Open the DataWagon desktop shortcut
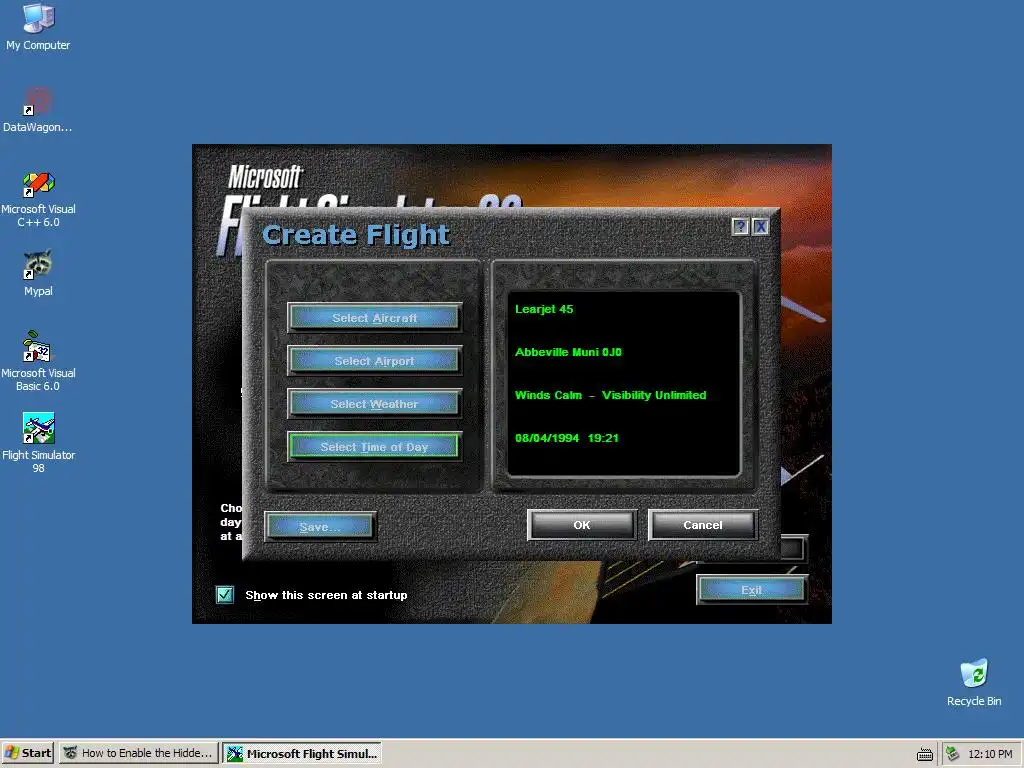This screenshot has height=768, width=1024. click(x=38, y=110)
